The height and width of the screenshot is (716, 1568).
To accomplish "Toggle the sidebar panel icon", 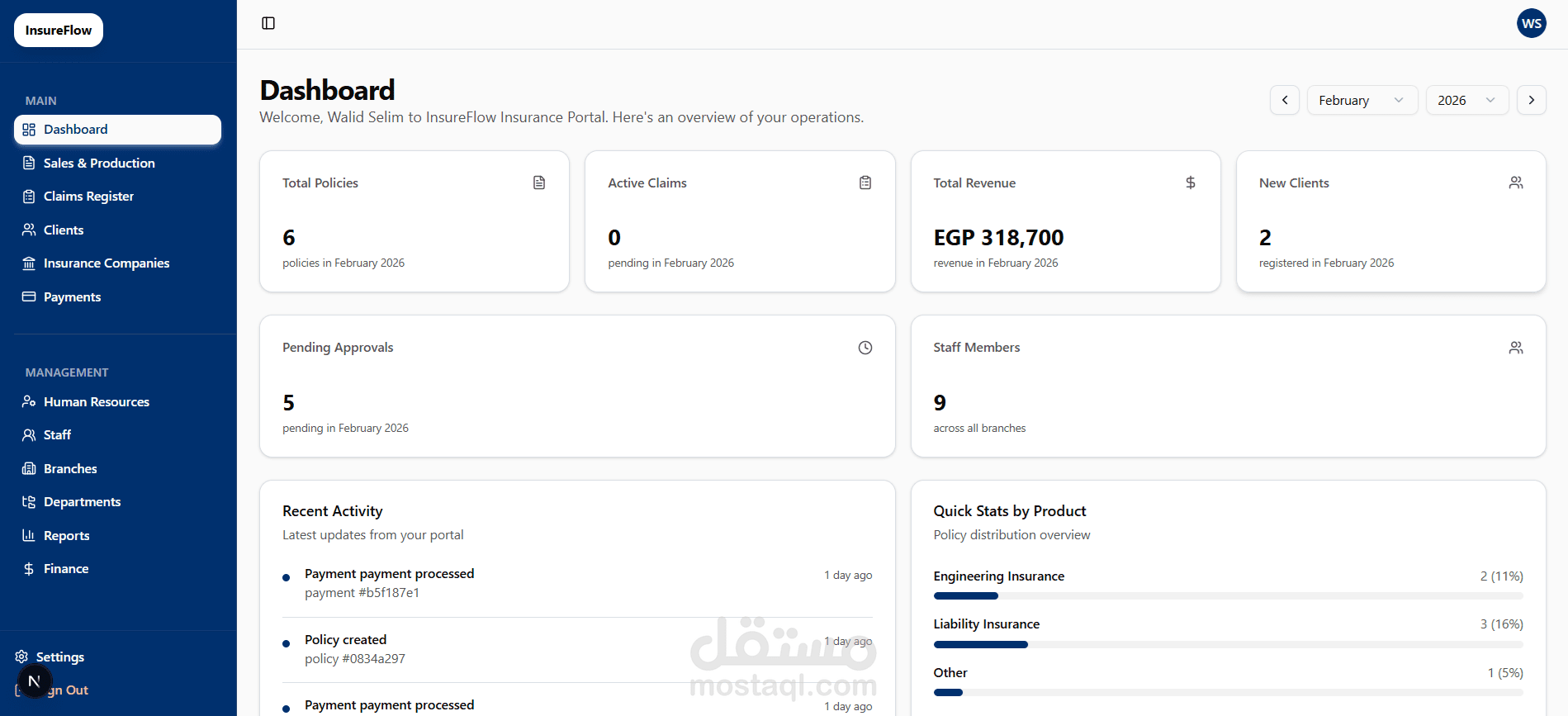I will (268, 23).
